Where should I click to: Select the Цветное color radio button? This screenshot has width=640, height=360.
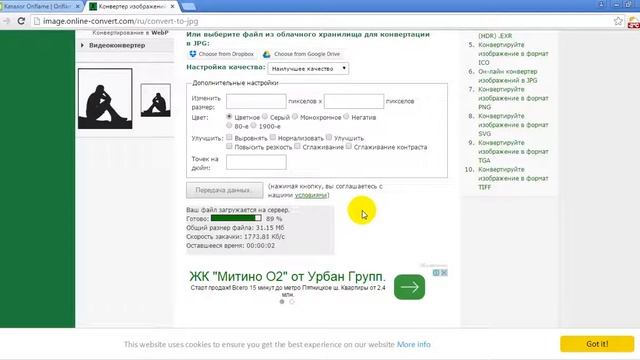pos(229,117)
